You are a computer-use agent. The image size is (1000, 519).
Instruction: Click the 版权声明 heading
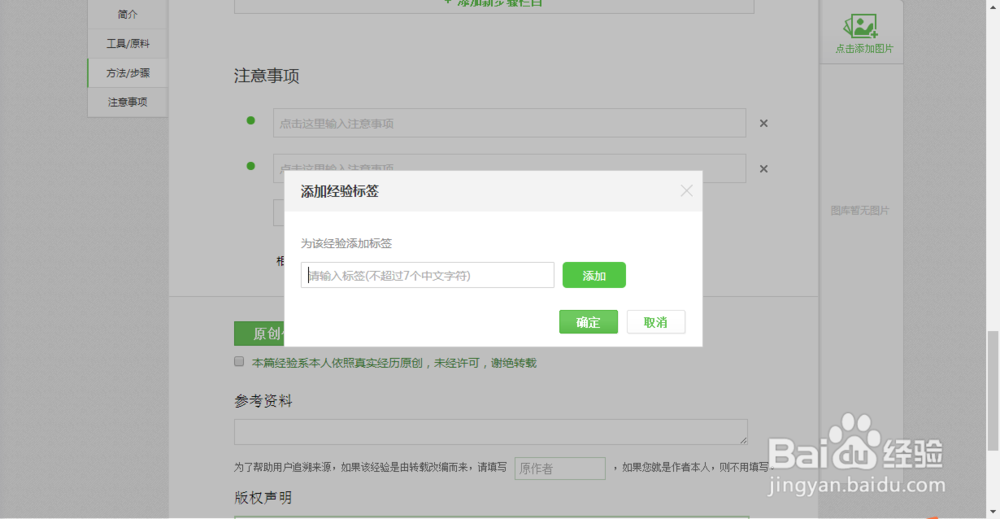point(263,497)
